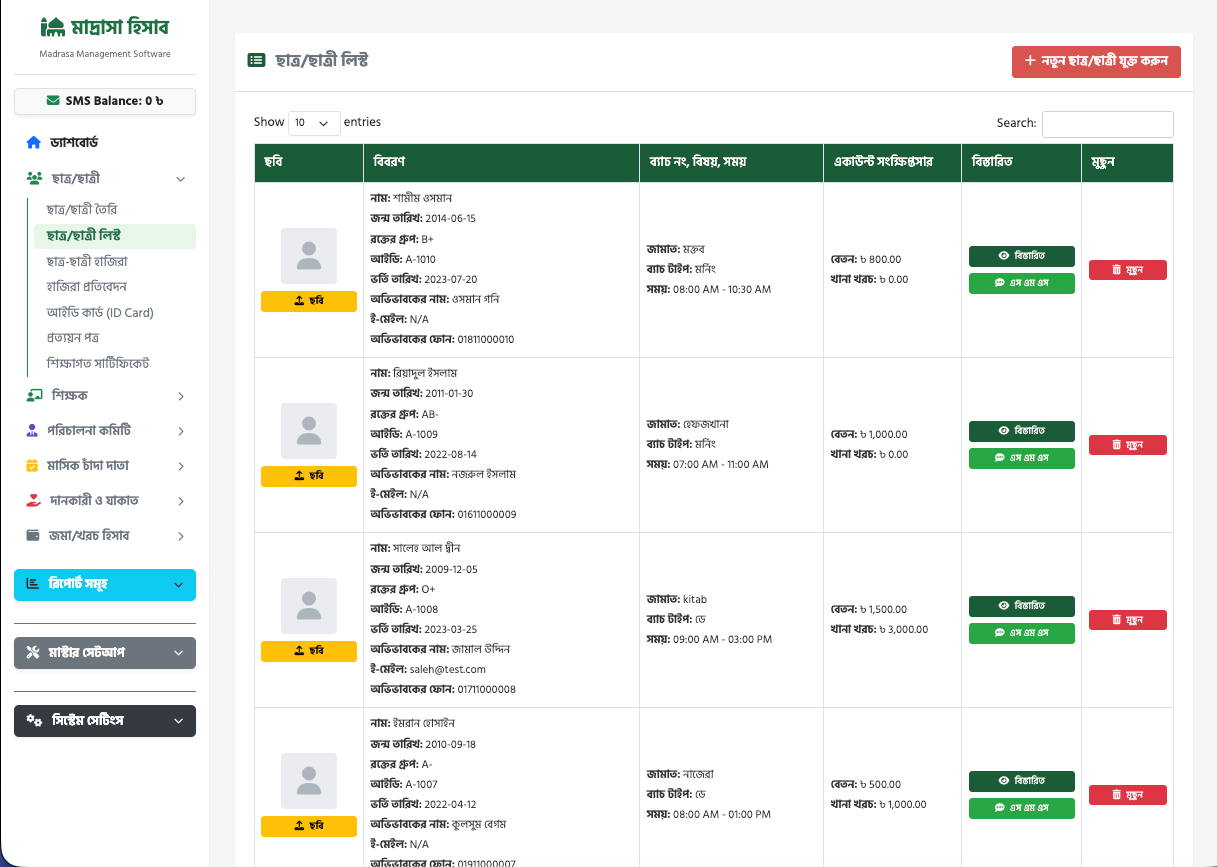Image resolution: width=1217 pixels, height=867 pixels.
Task: Click the email saleh@test.com
Action: [x=448, y=669]
